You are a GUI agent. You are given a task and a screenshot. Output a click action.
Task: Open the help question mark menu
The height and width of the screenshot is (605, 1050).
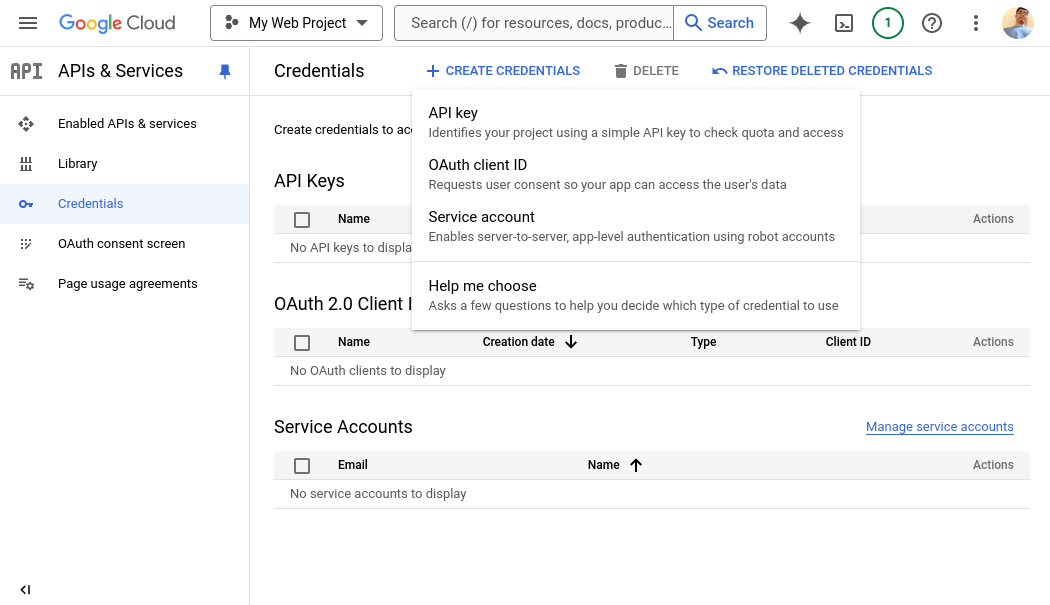click(x=931, y=23)
